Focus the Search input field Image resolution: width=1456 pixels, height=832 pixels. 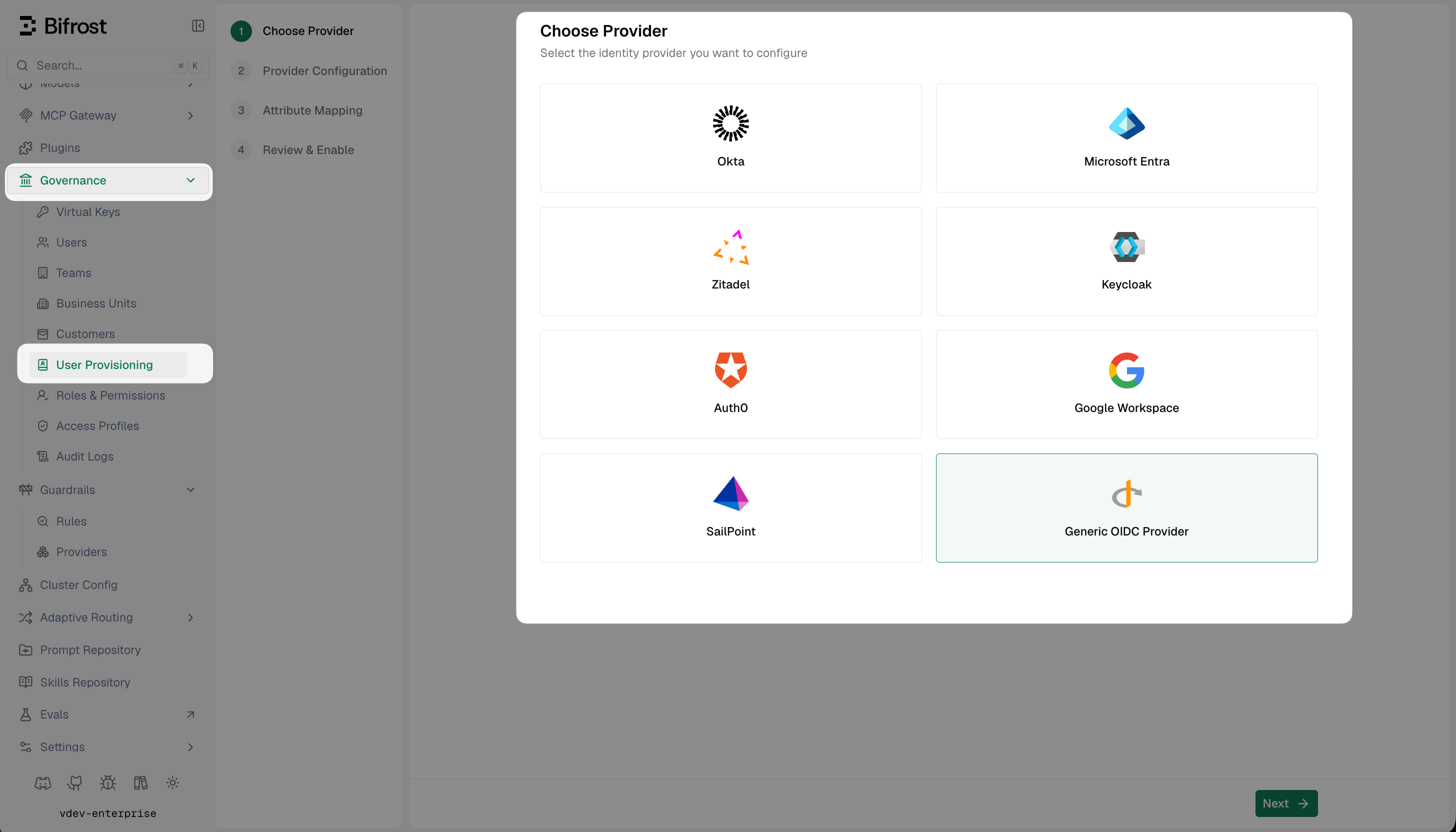[107, 65]
